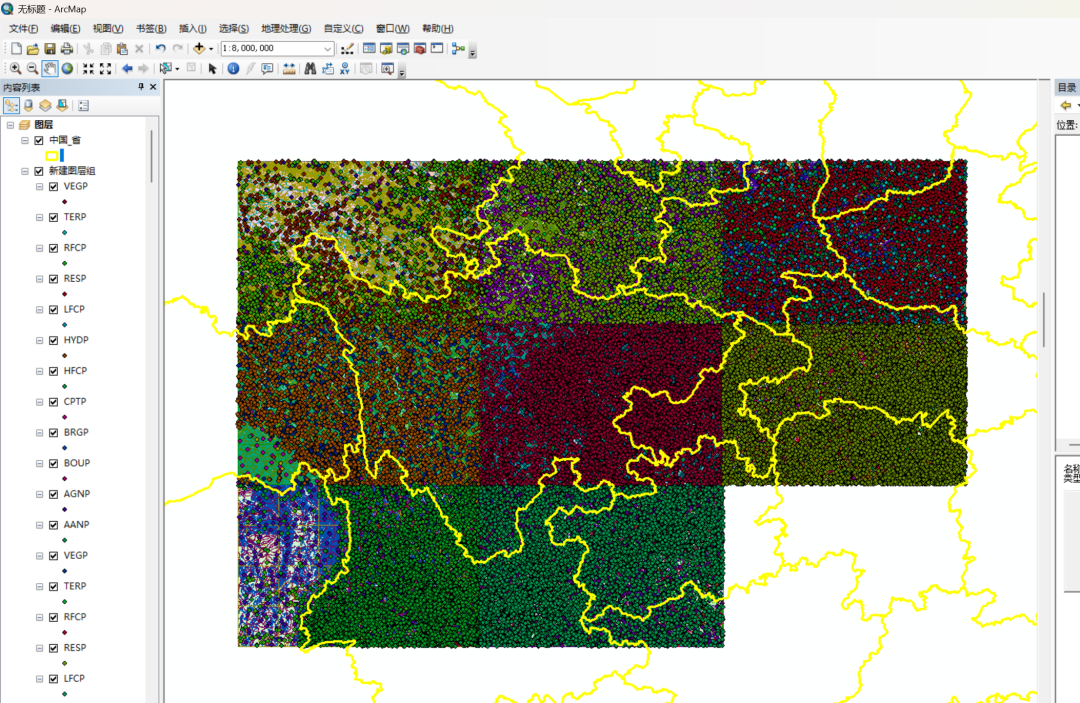Collapse the BRGP layer legend

[39, 432]
